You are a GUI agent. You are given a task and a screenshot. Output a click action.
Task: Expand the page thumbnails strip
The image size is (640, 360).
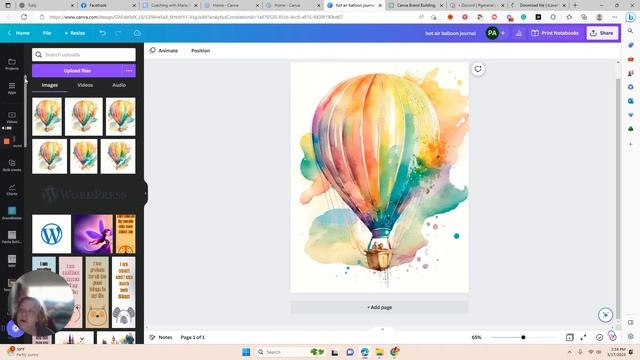[382, 329]
